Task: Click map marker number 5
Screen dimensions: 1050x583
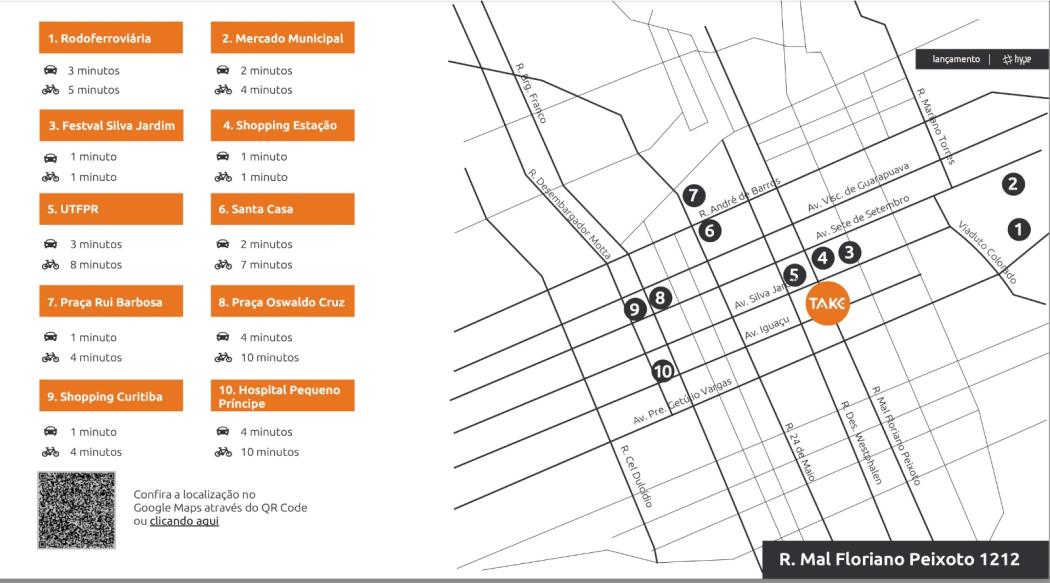Action: 794,274
